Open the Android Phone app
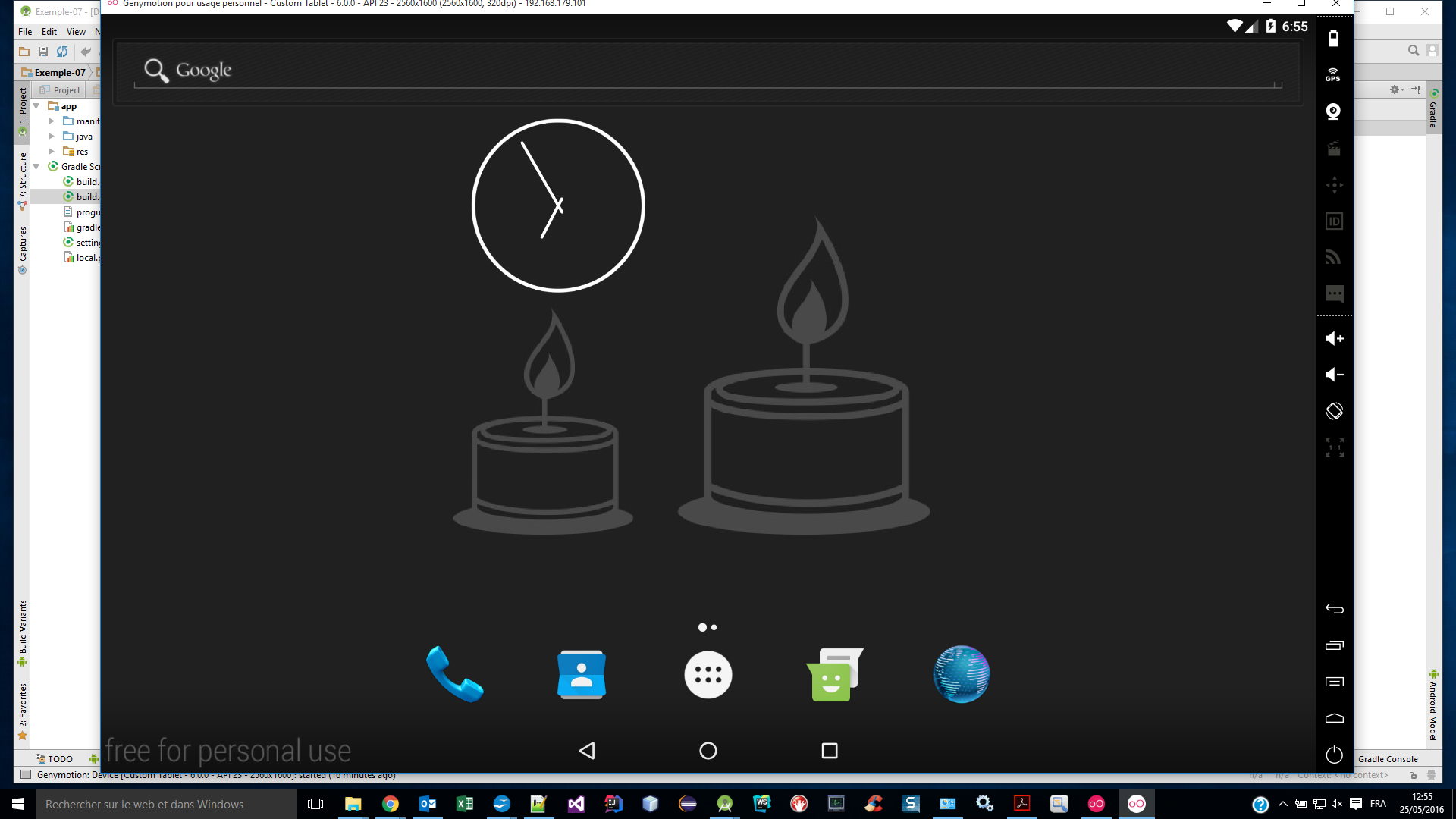Image resolution: width=1456 pixels, height=819 pixels. (x=454, y=673)
